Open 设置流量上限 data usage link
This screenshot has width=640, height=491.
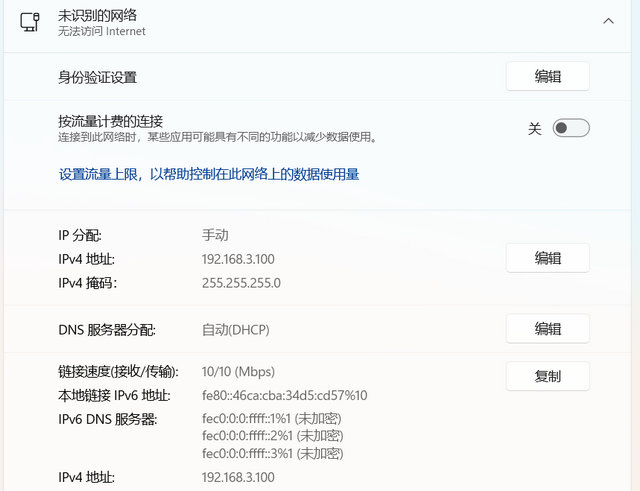(x=209, y=174)
